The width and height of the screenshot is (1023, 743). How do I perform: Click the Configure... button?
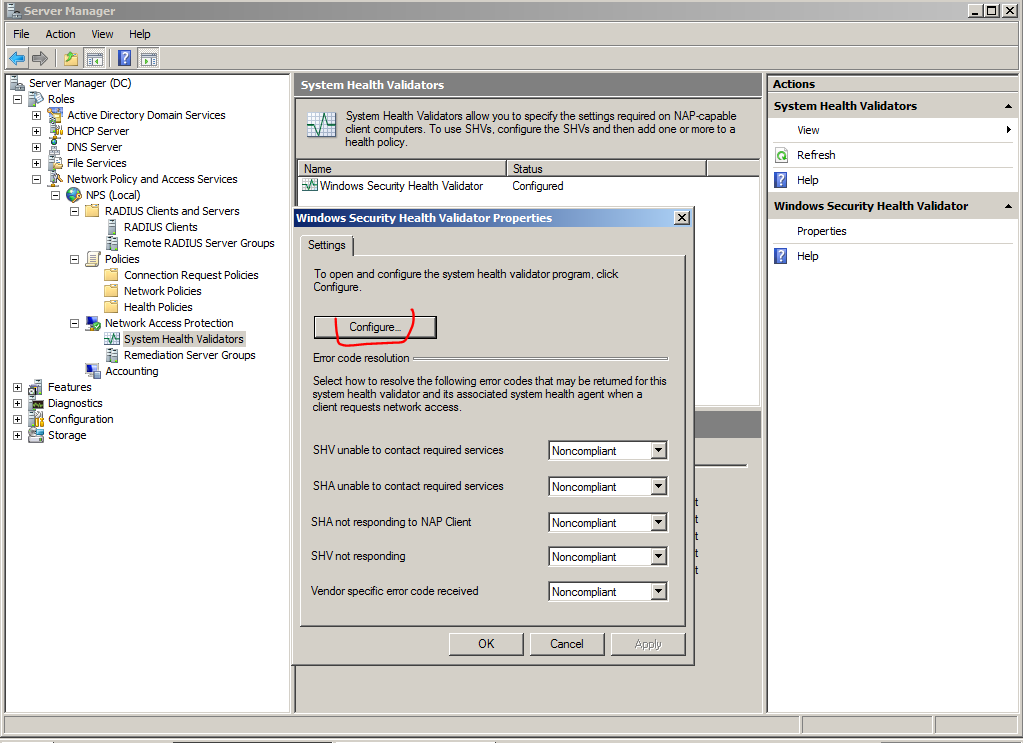point(374,327)
